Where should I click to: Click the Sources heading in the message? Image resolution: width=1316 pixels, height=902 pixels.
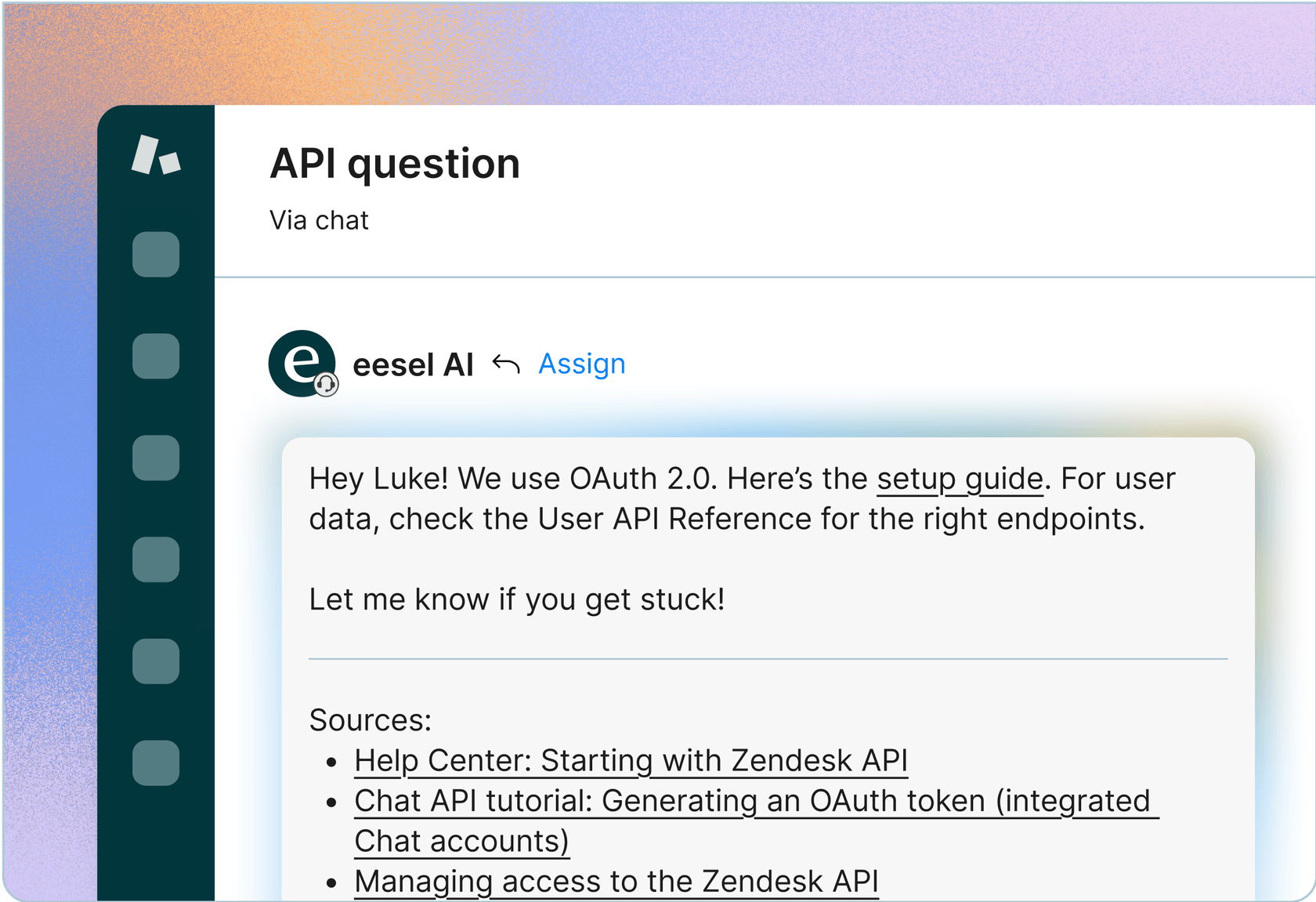[x=371, y=720]
